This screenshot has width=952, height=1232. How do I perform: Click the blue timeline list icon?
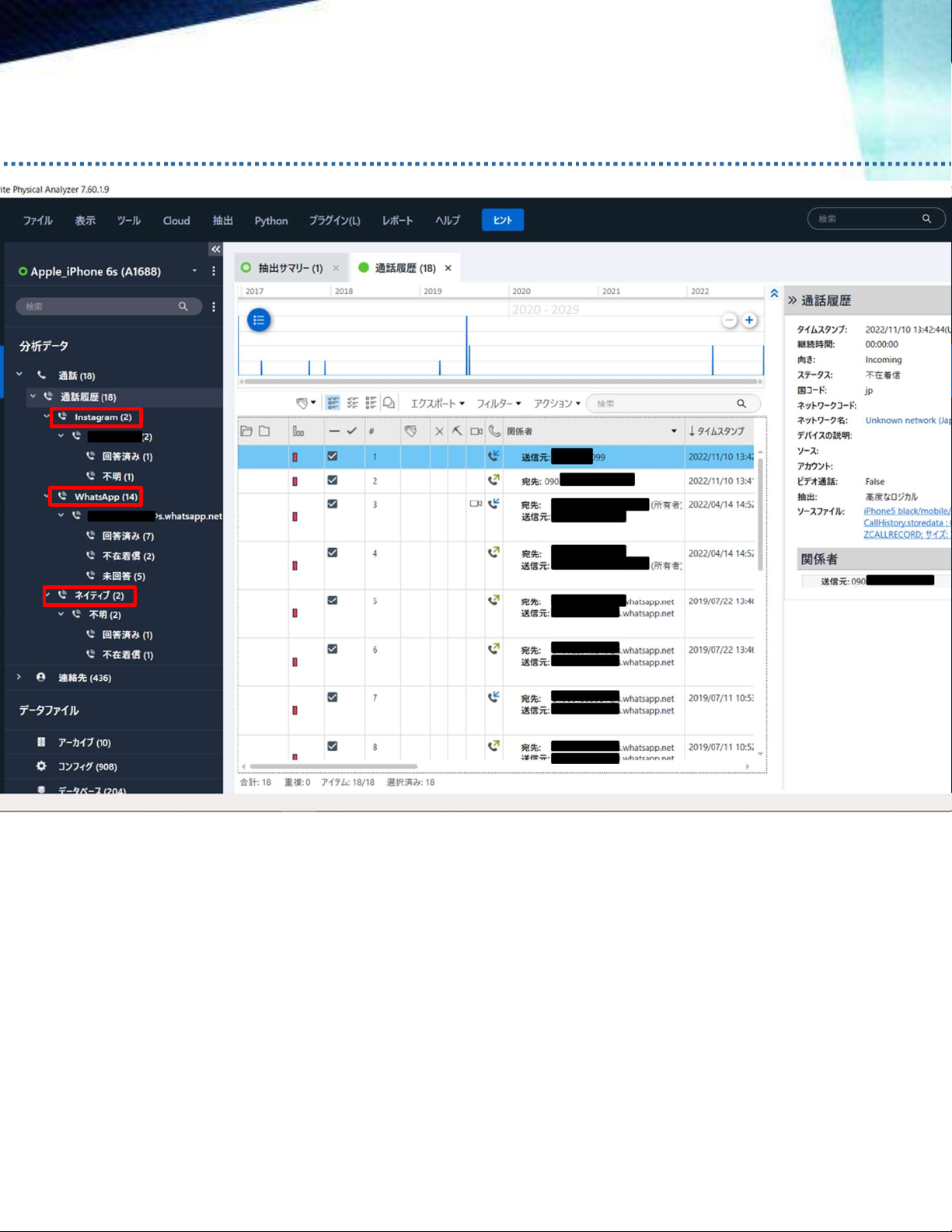click(259, 319)
